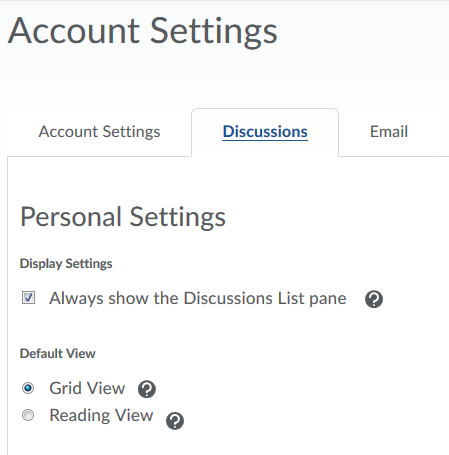
Task: Click the Always show Discussions List pane label
Action: 198,298
